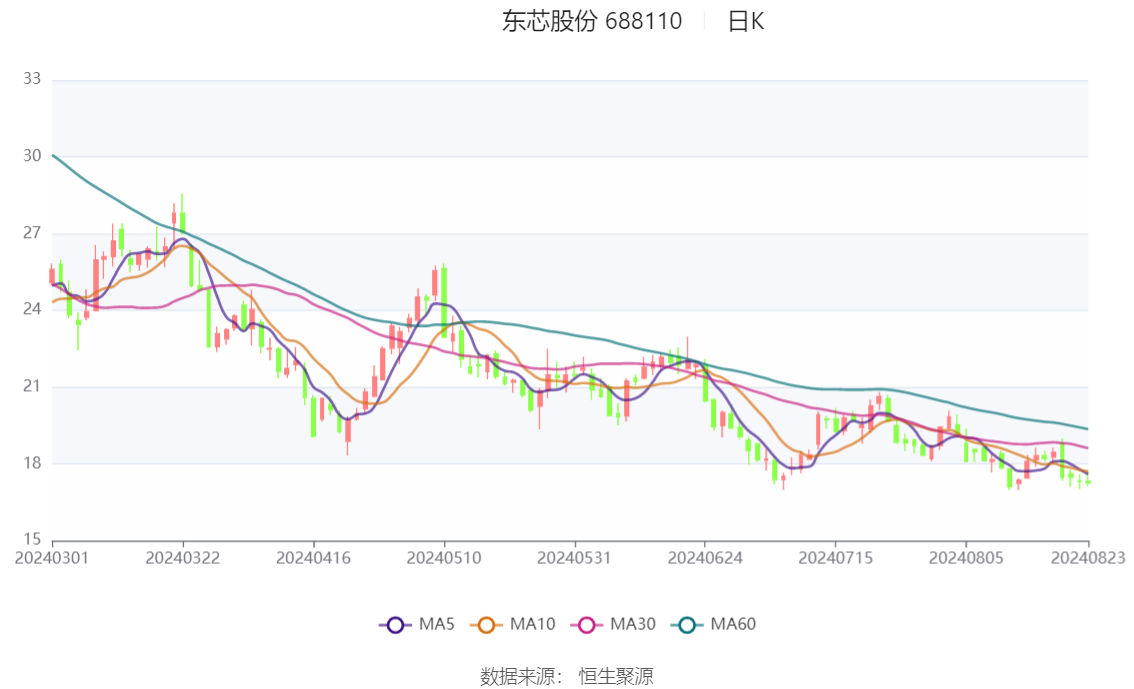Image resolution: width=1134 pixels, height=689 pixels.
Task: Select x-axis date label 20240805
Action: pos(965,558)
